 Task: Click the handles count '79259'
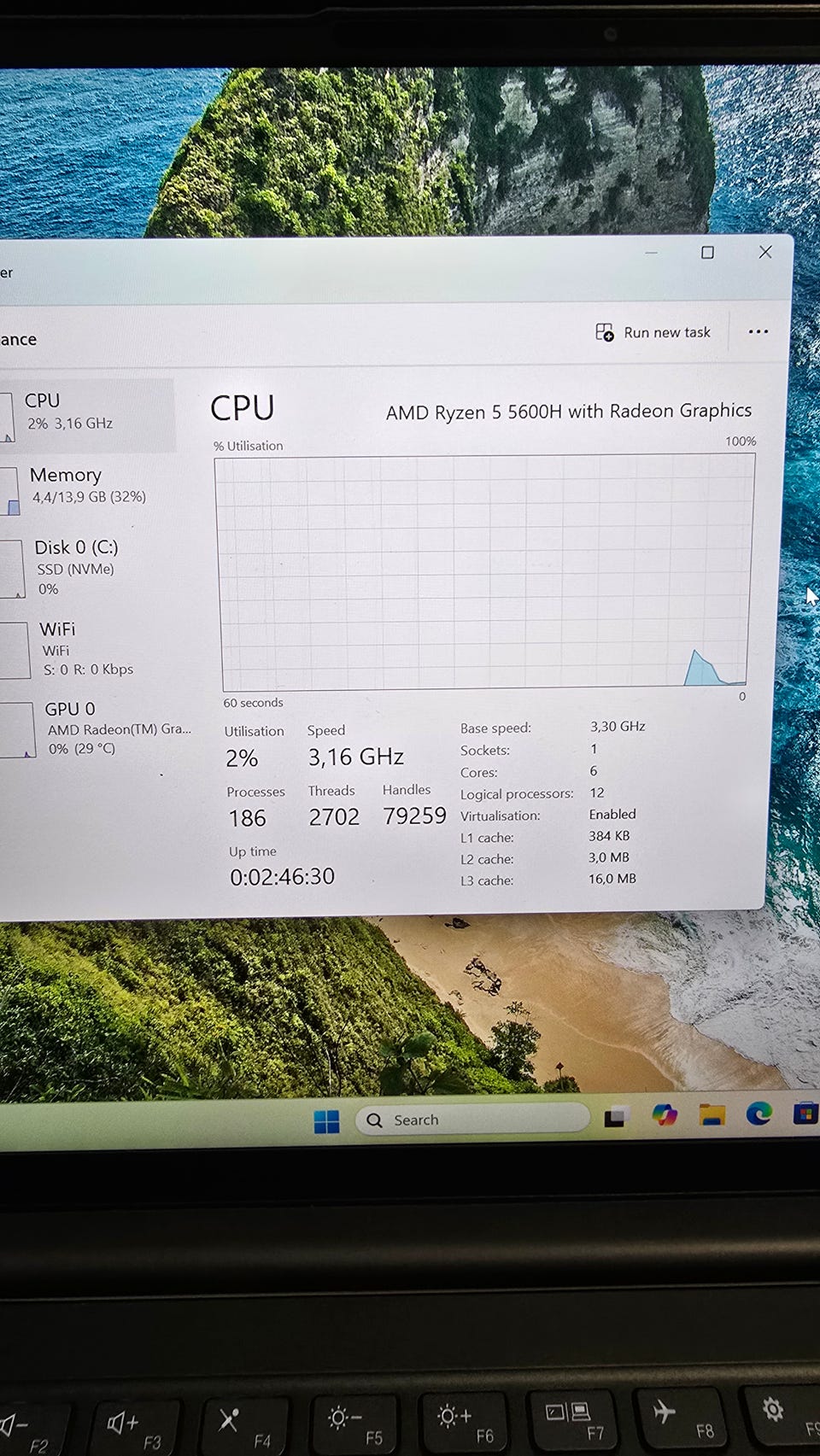(x=414, y=816)
